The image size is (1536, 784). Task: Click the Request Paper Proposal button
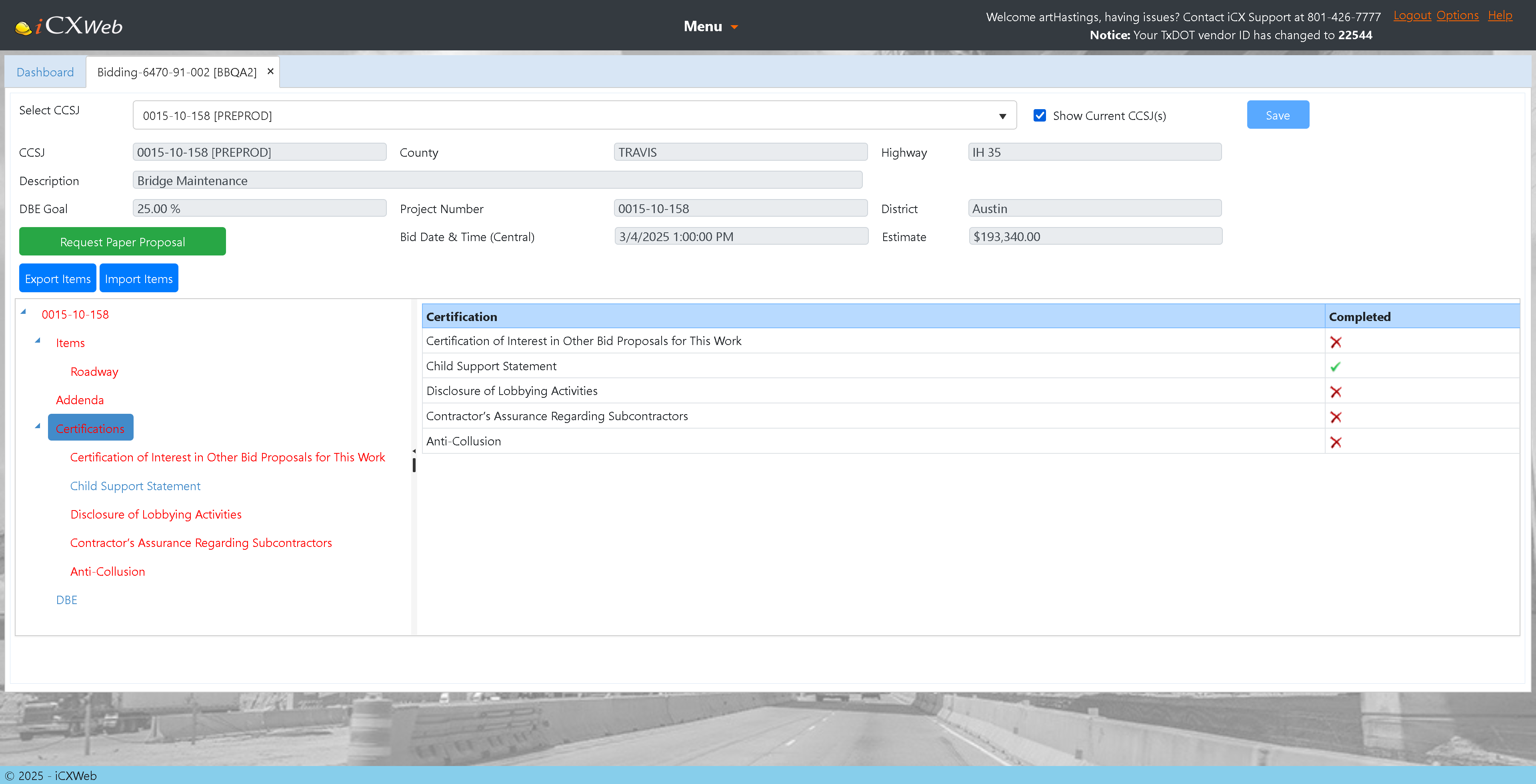tap(122, 241)
